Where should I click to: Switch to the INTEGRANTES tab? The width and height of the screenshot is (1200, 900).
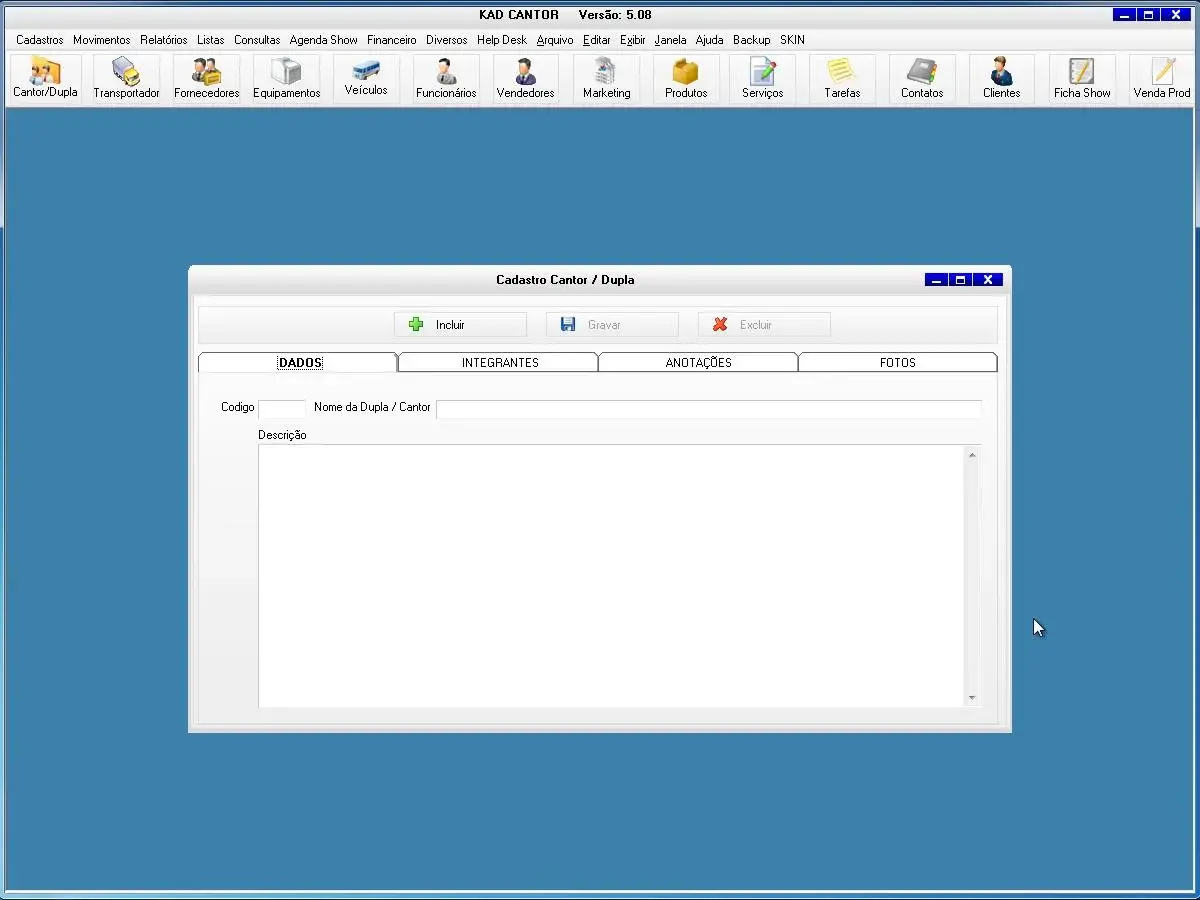[499, 363]
